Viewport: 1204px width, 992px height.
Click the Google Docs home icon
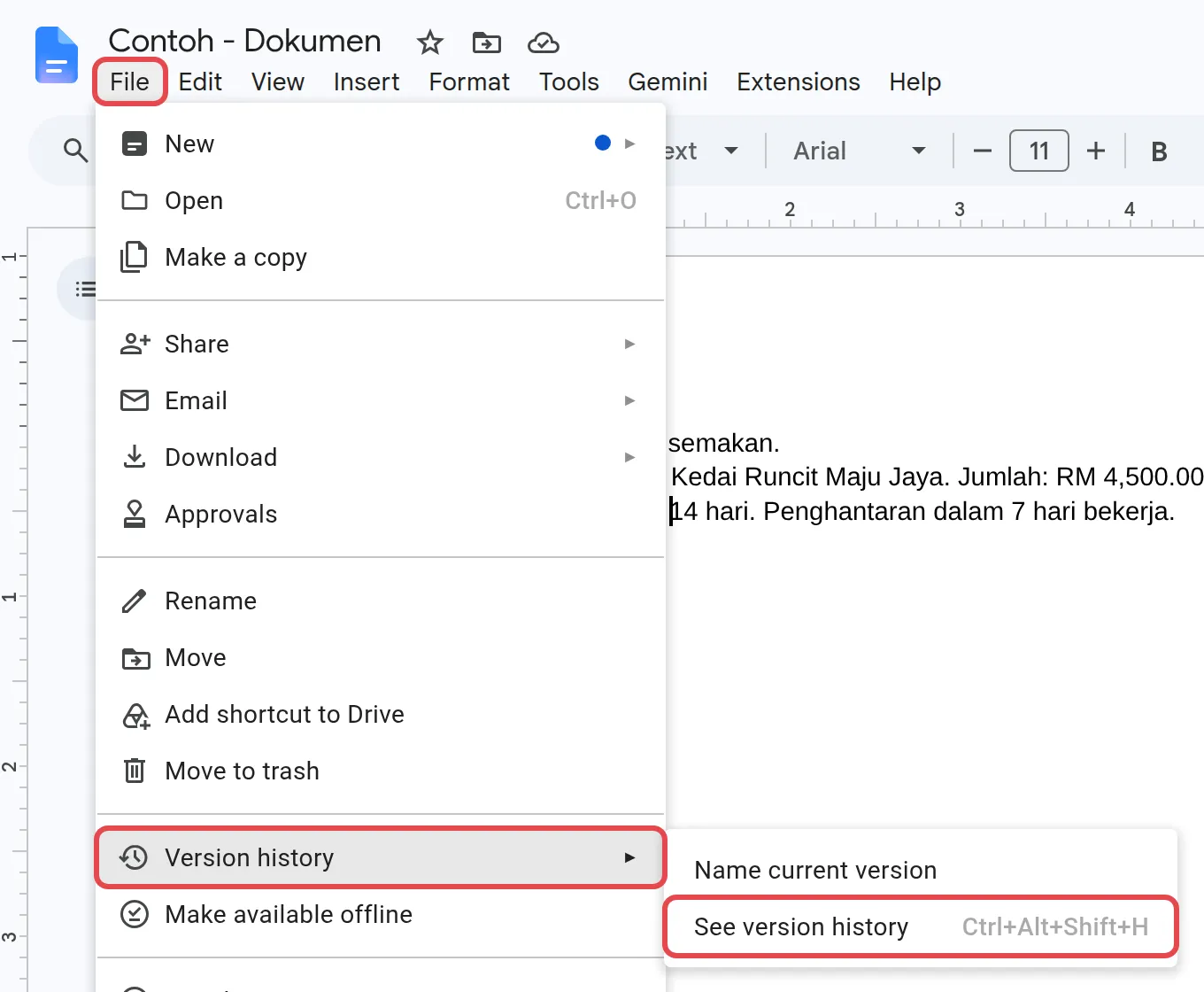click(x=57, y=55)
